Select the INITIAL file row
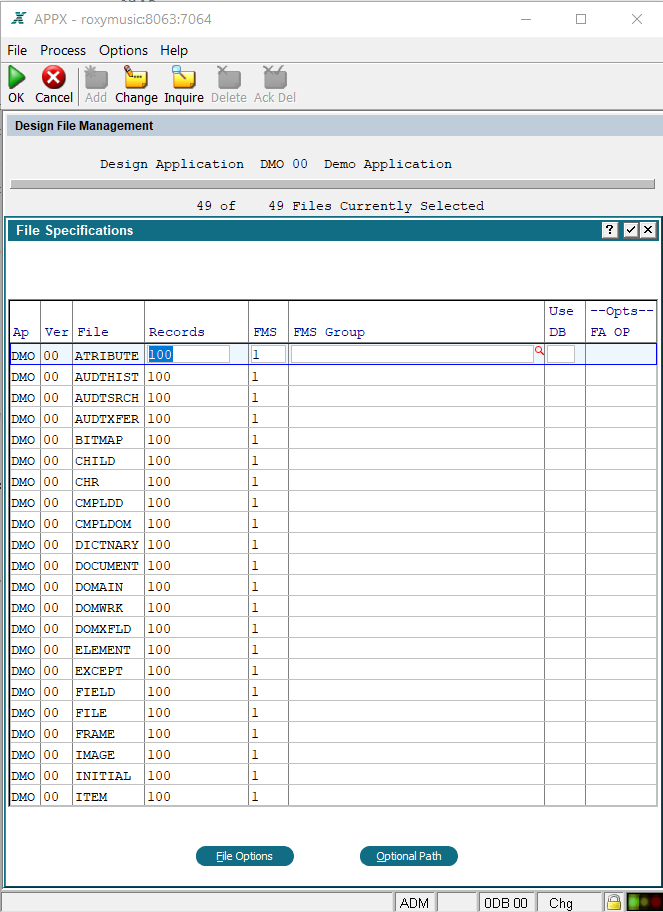This screenshot has width=663, height=912. pyautogui.click(x=333, y=775)
